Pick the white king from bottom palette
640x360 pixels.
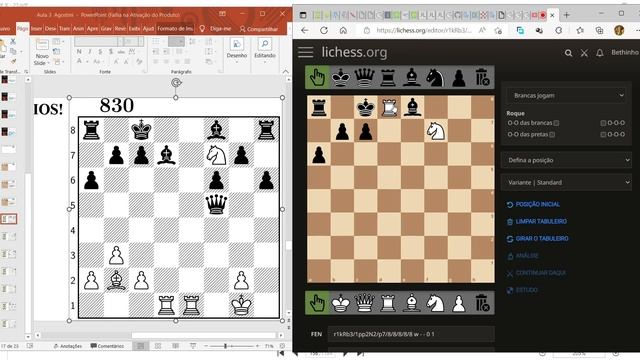point(340,303)
